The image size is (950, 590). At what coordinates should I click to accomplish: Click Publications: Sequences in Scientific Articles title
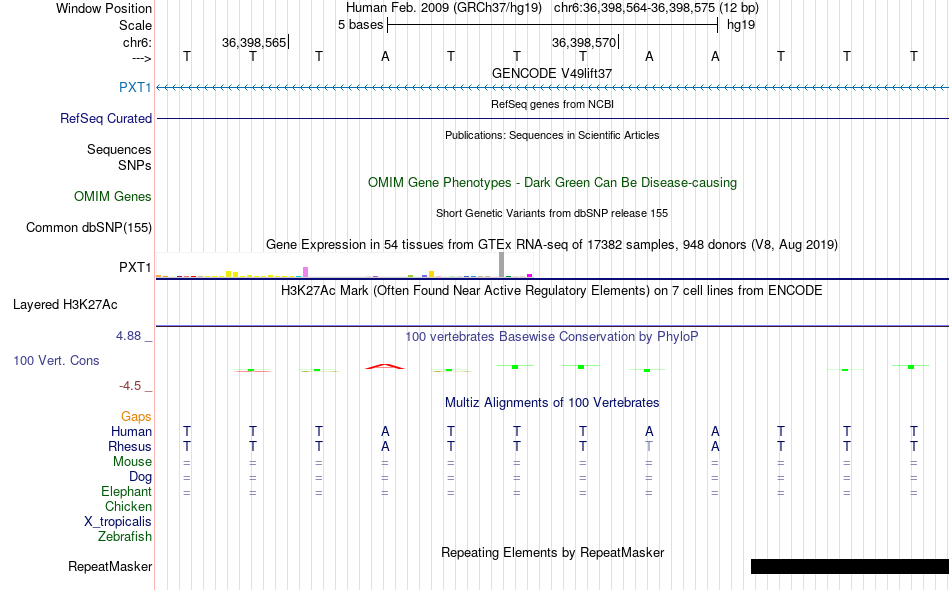552,135
